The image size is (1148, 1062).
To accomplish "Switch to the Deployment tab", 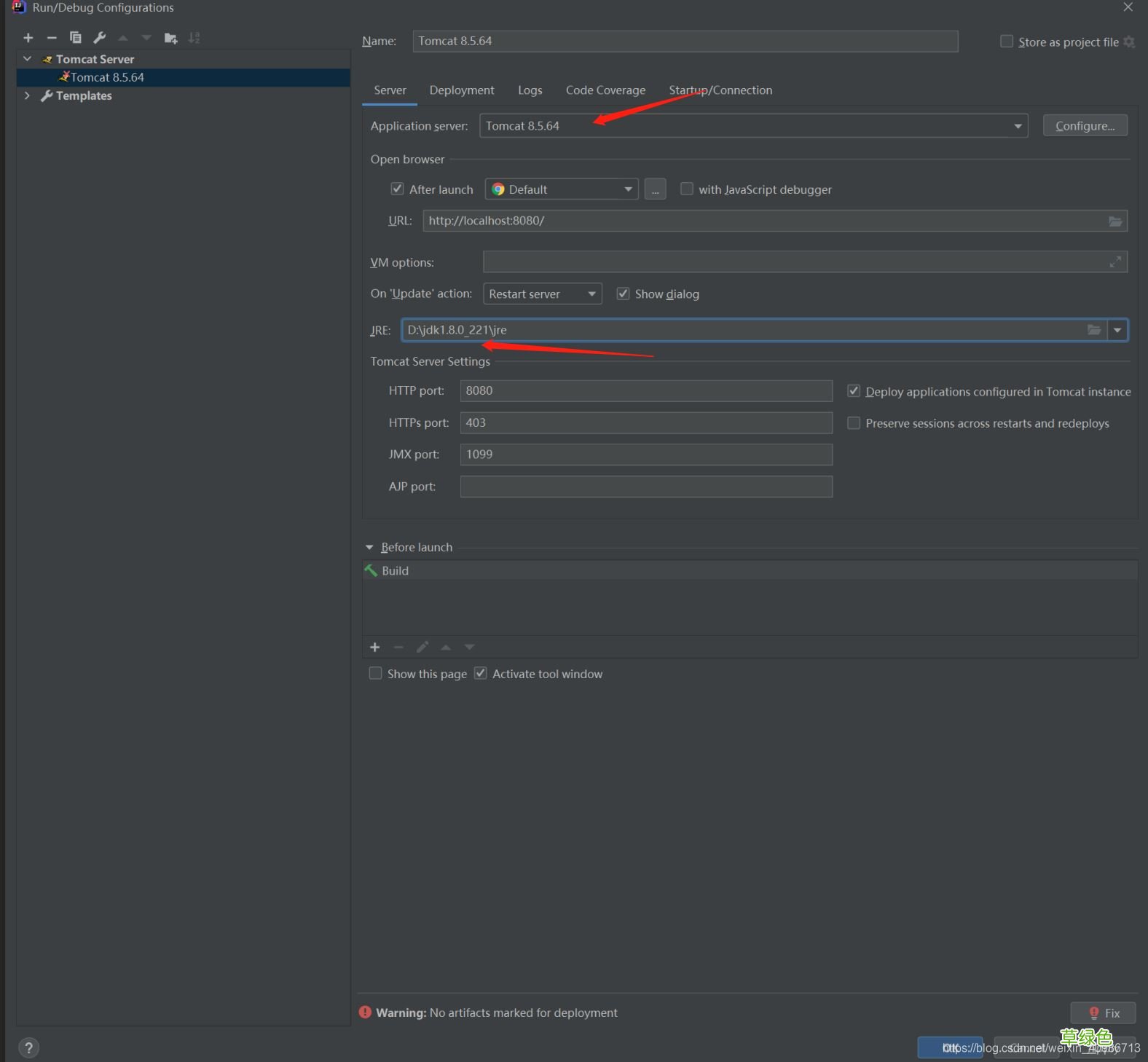I will pyautogui.click(x=462, y=90).
